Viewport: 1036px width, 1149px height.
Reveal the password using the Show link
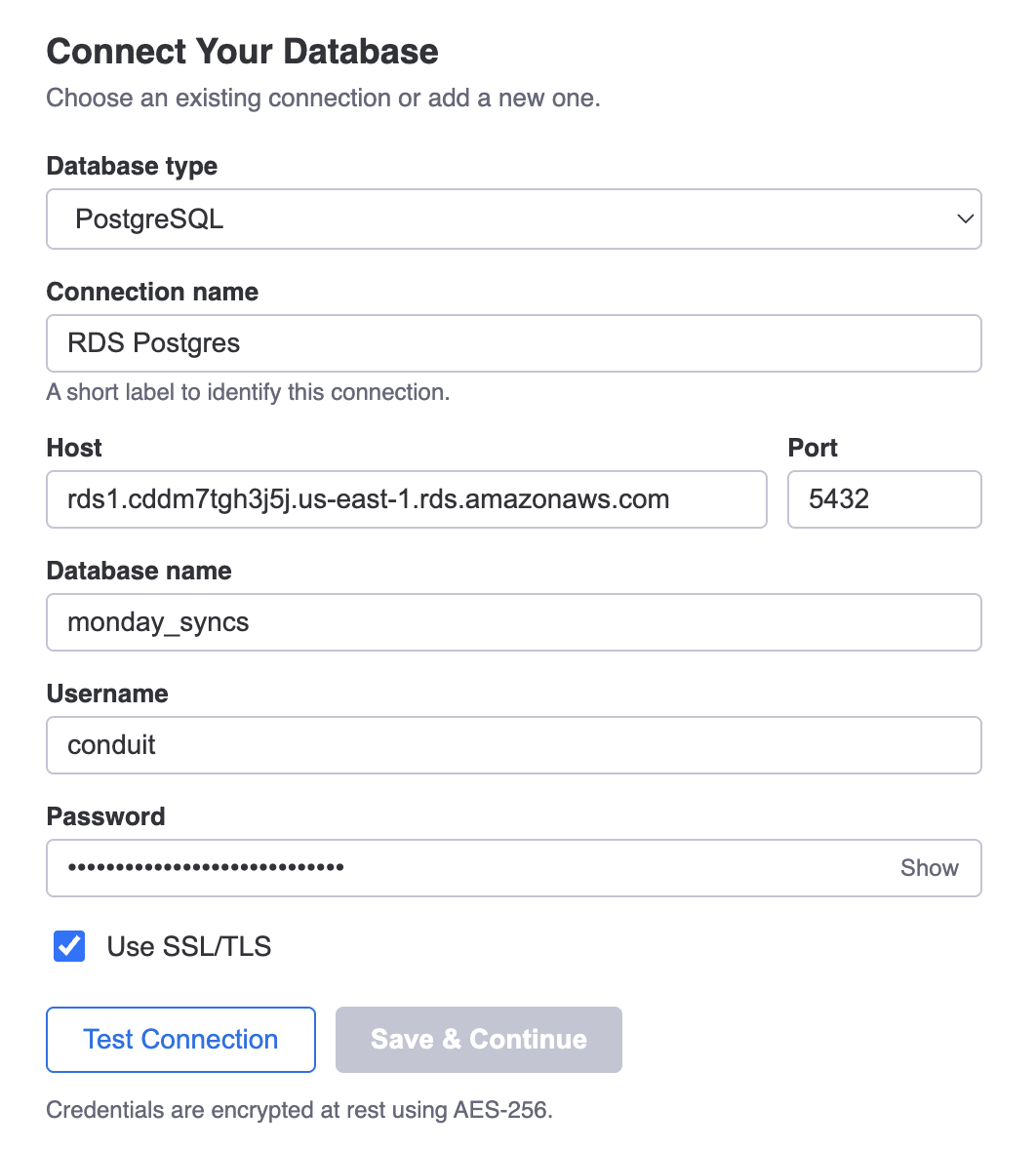[929, 867]
